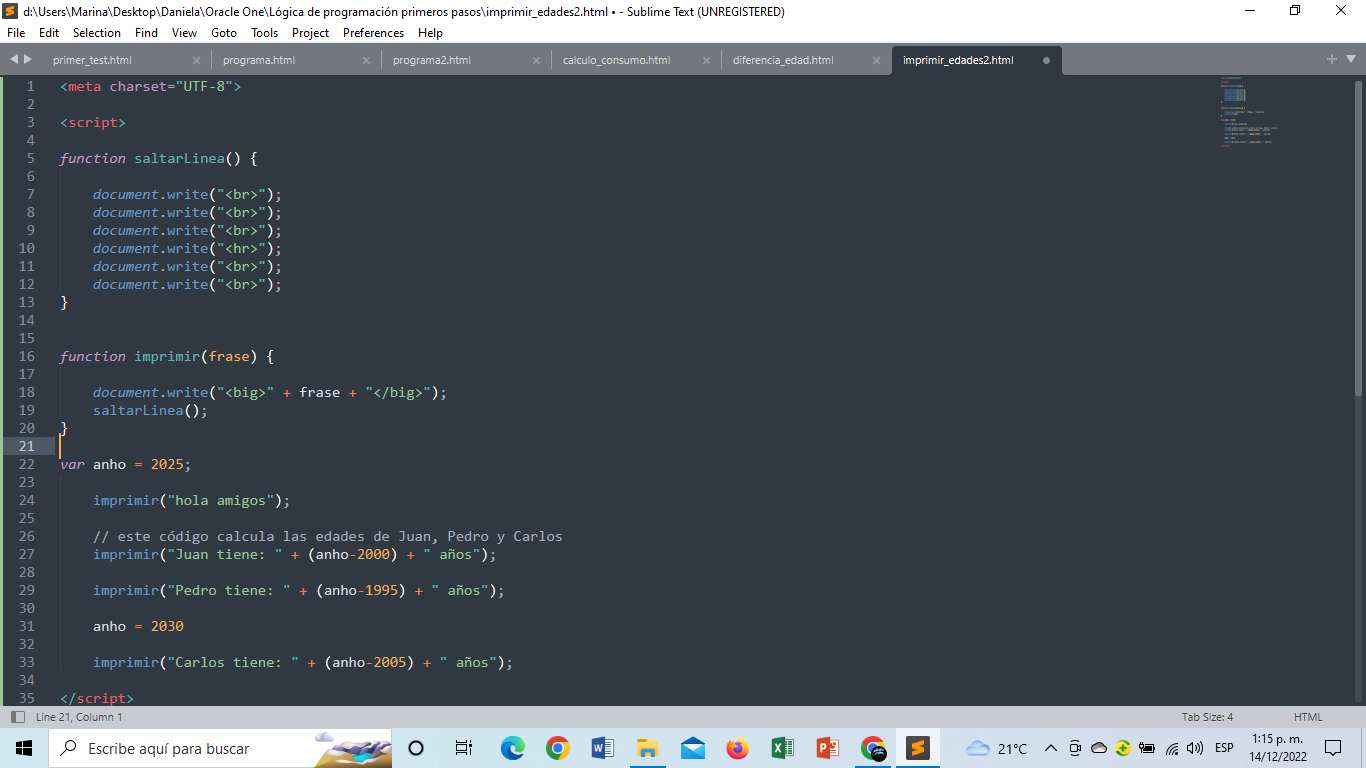Click battery status tray icon
Image resolution: width=1366 pixels, height=768 pixels.
pyautogui.click(x=1147, y=748)
